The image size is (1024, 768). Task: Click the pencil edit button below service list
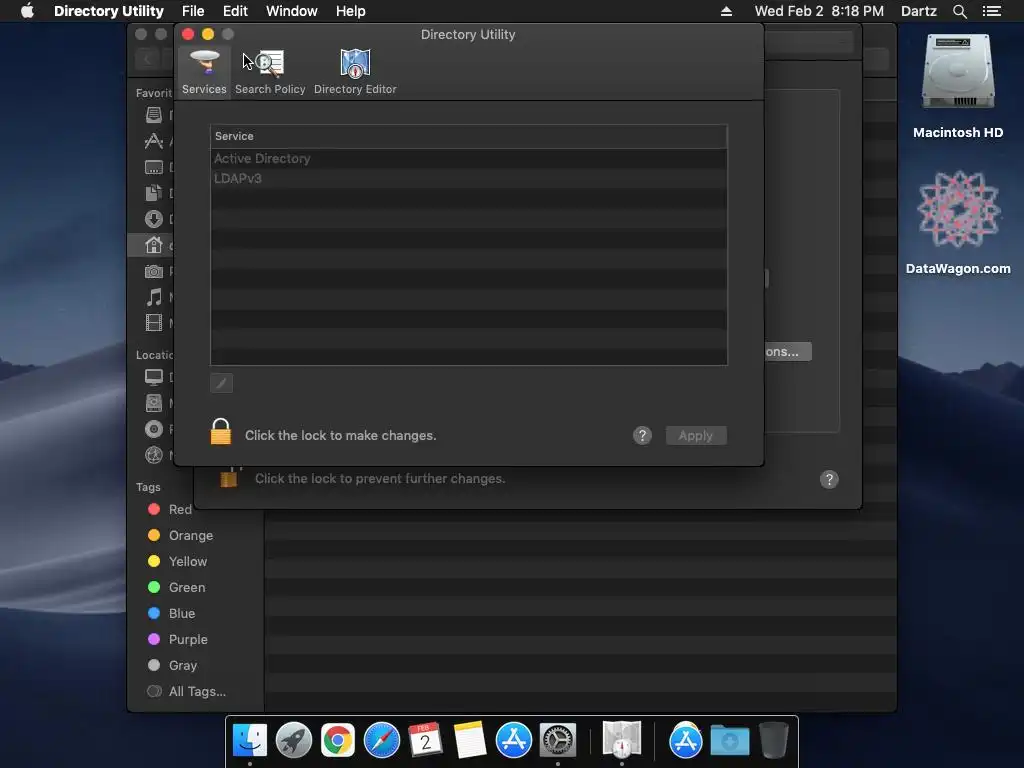(221, 383)
